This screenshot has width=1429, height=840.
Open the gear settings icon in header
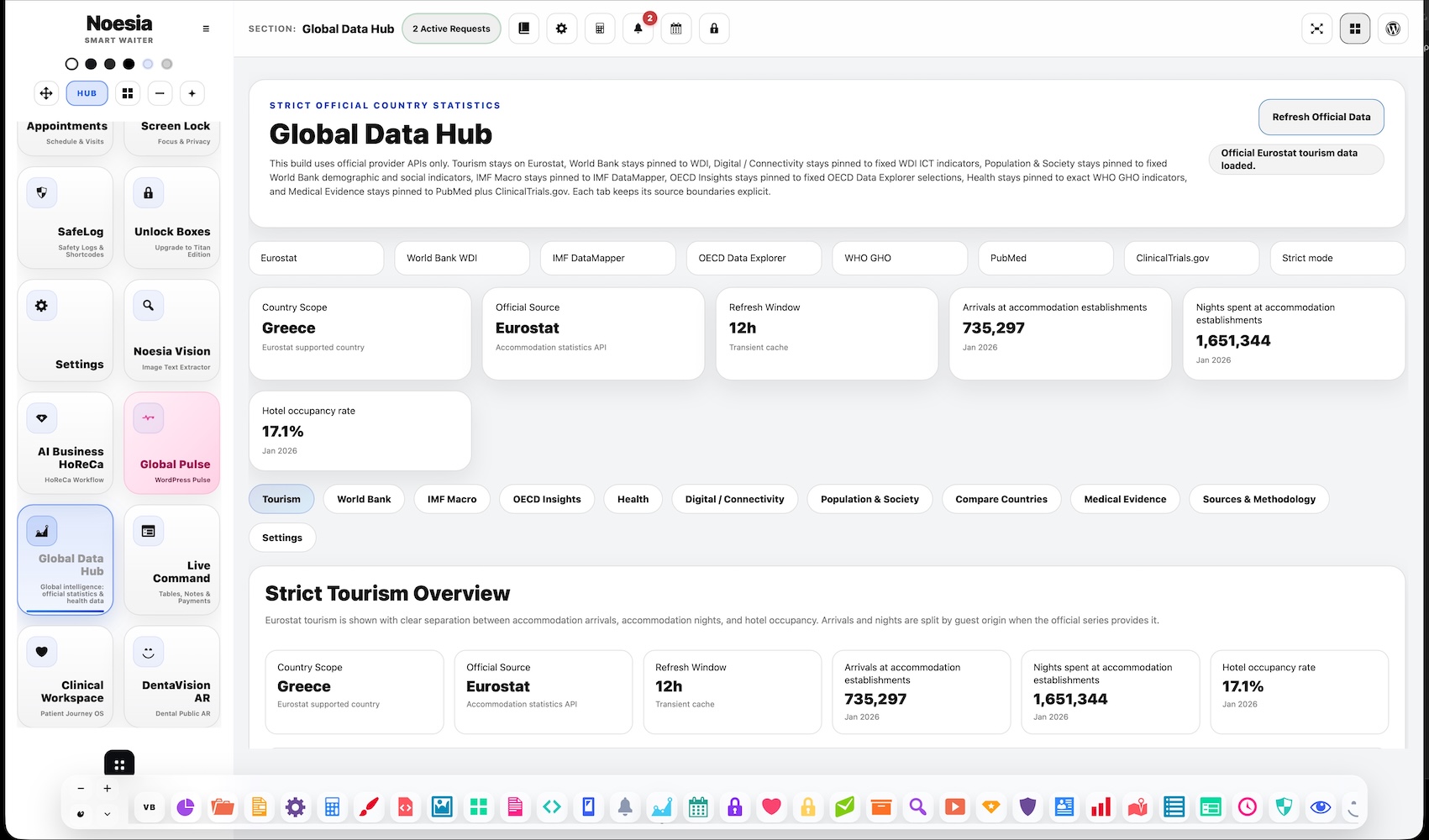click(561, 29)
